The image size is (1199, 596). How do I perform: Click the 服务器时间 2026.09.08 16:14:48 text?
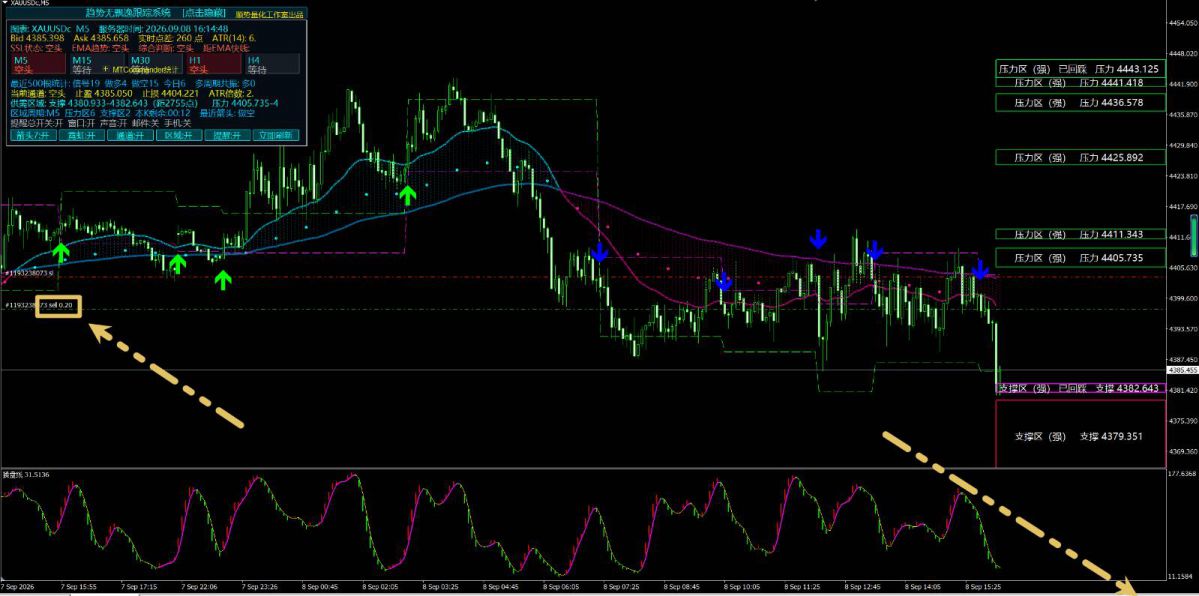coord(164,28)
